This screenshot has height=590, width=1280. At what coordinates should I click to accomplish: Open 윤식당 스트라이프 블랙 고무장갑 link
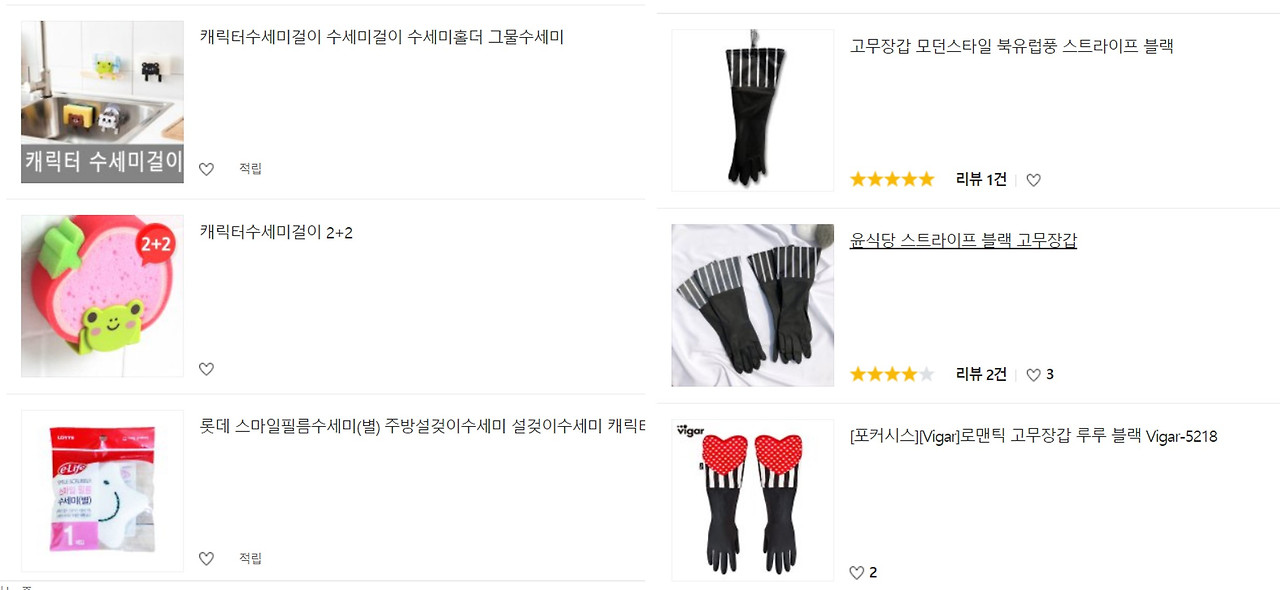963,240
